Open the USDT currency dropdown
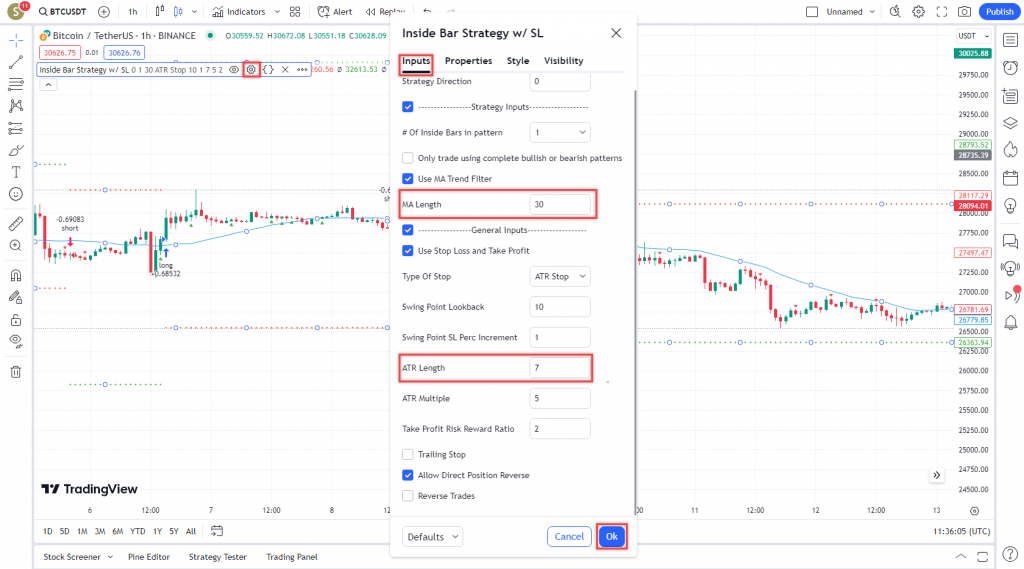The width and height of the screenshot is (1024, 569). [973, 36]
